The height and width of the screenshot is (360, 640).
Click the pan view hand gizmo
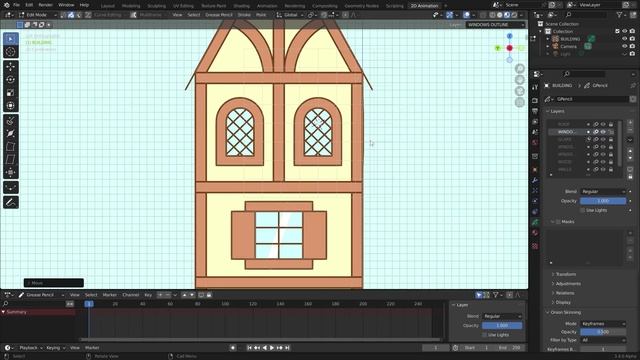(520, 80)
